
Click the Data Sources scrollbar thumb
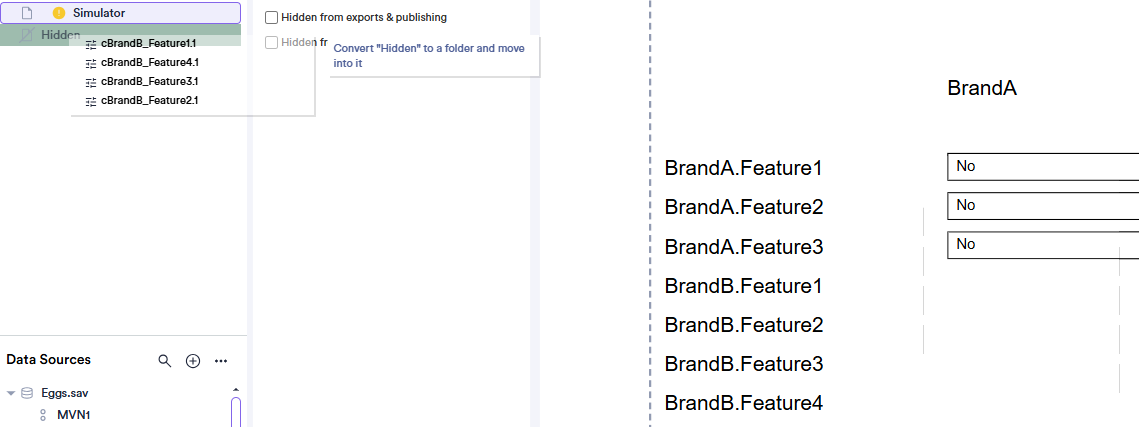coord(236,412)
